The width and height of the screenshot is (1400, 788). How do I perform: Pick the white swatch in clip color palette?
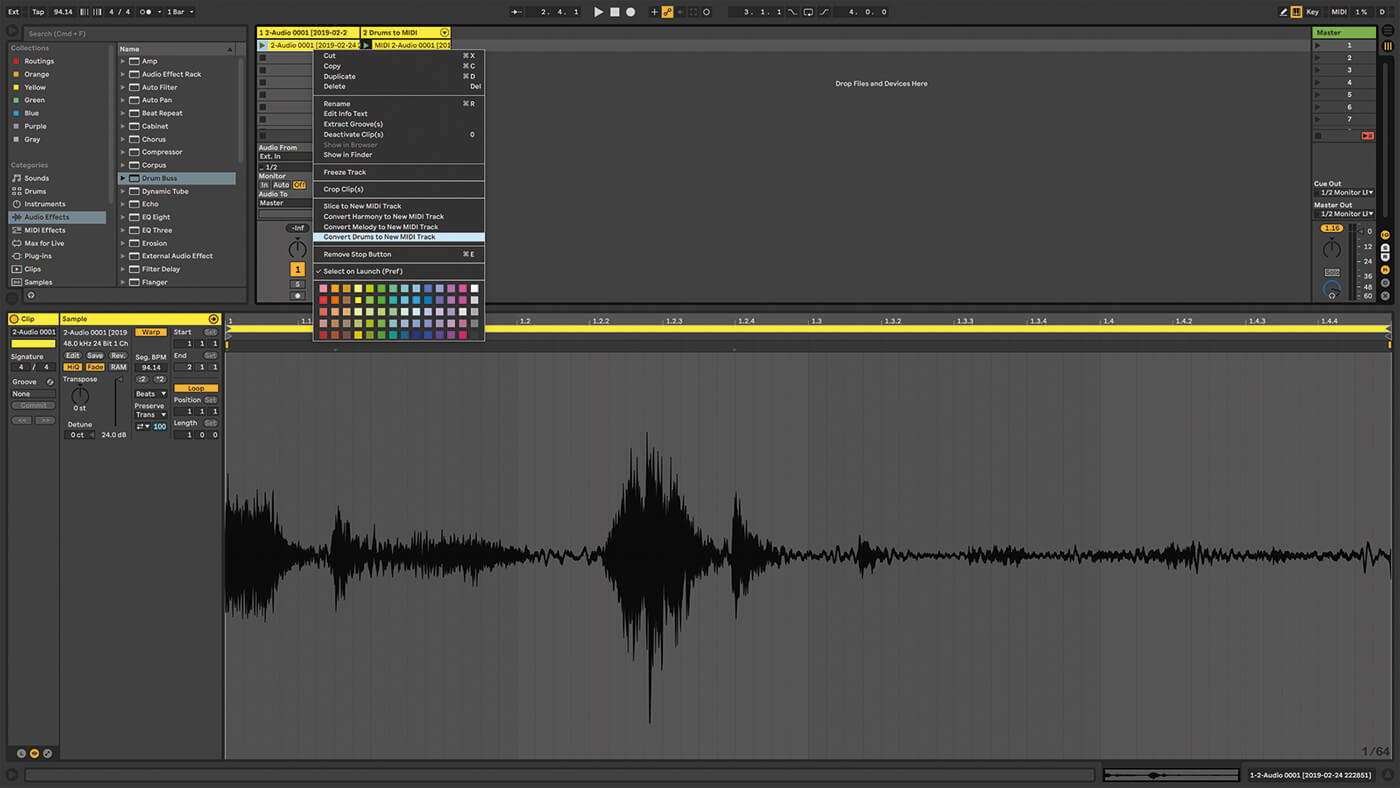pos(475,289)
